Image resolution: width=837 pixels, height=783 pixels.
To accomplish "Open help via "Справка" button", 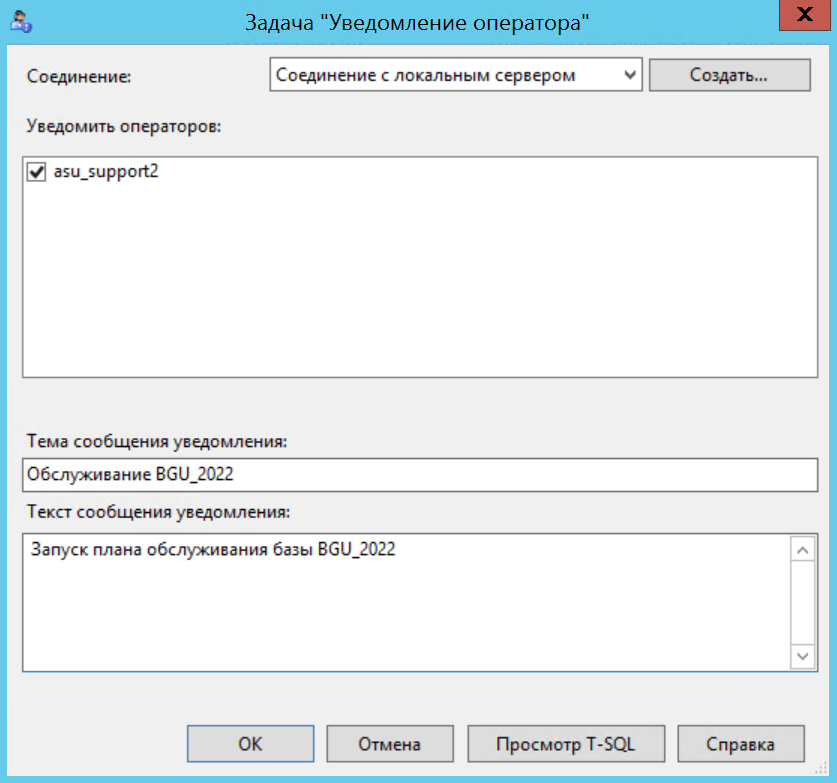I will click(740, 744).
